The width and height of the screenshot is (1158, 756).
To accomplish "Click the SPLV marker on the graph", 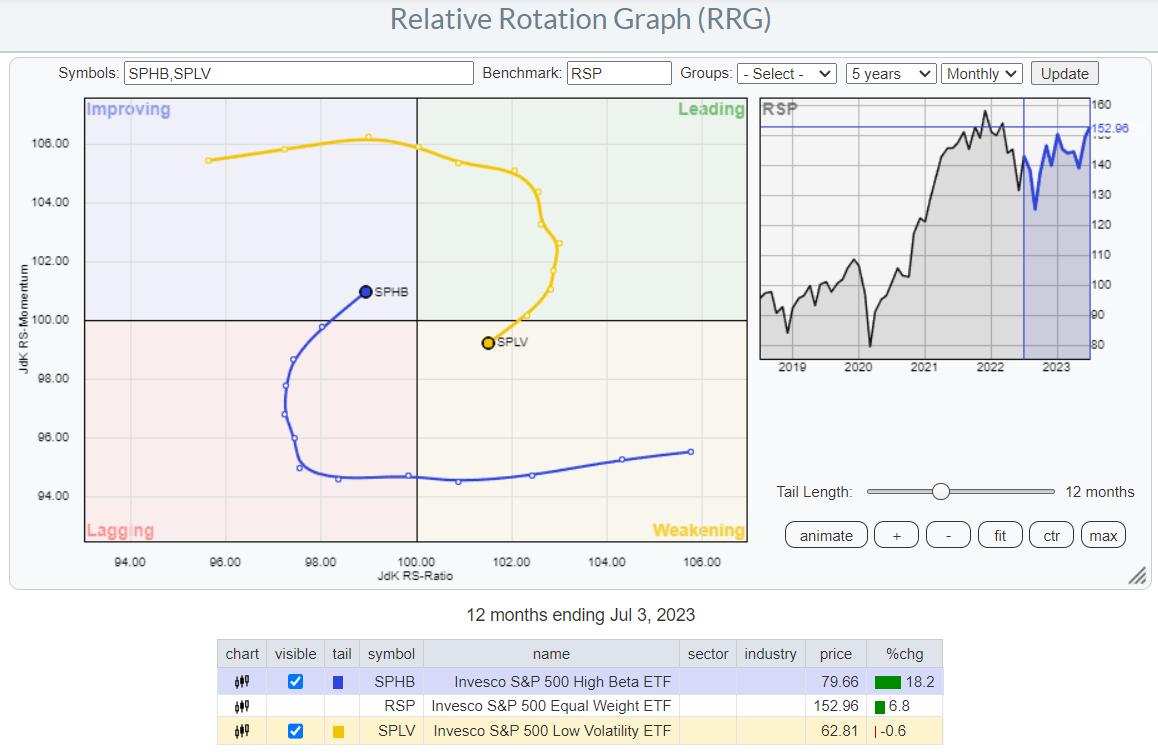I will pos(488,343).
